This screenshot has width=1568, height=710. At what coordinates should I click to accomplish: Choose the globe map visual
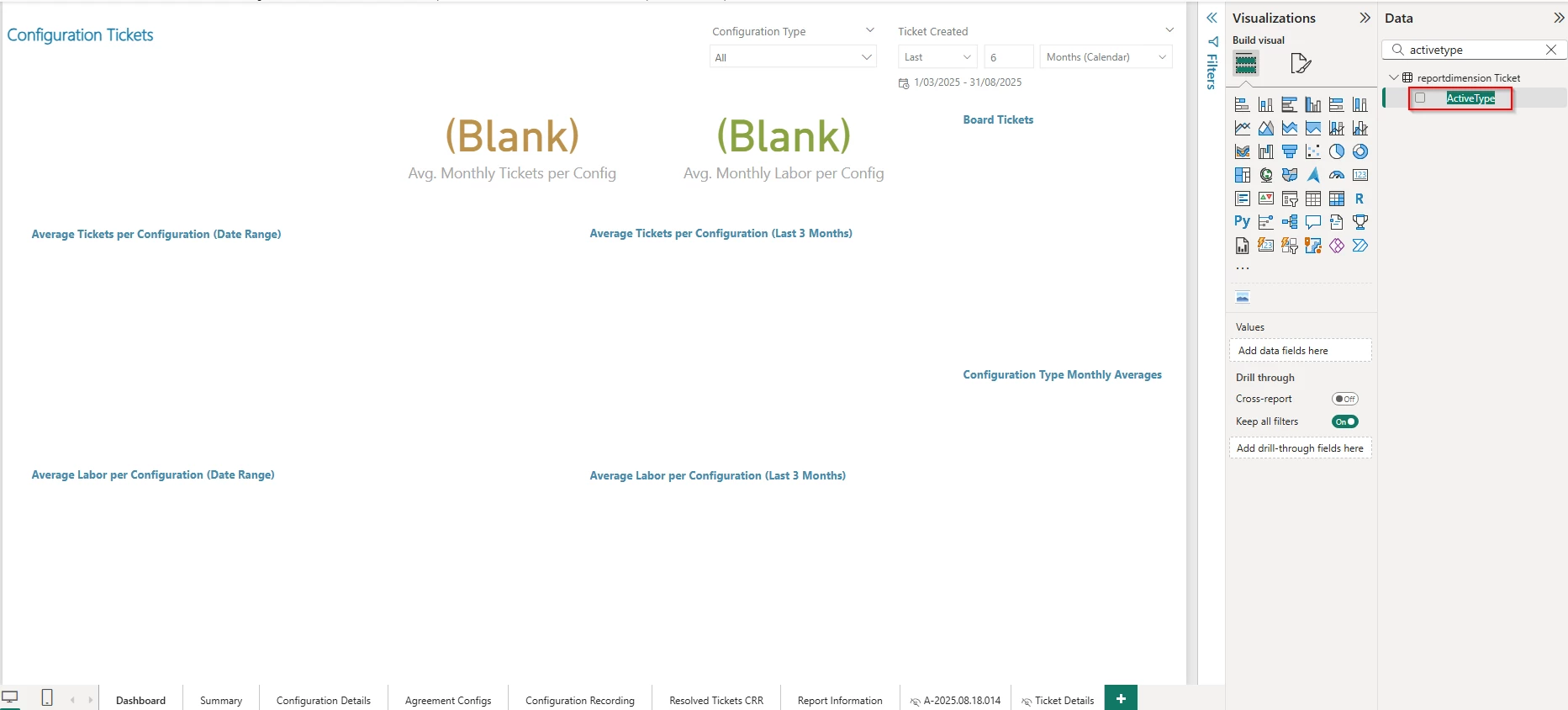[1265, 175]
